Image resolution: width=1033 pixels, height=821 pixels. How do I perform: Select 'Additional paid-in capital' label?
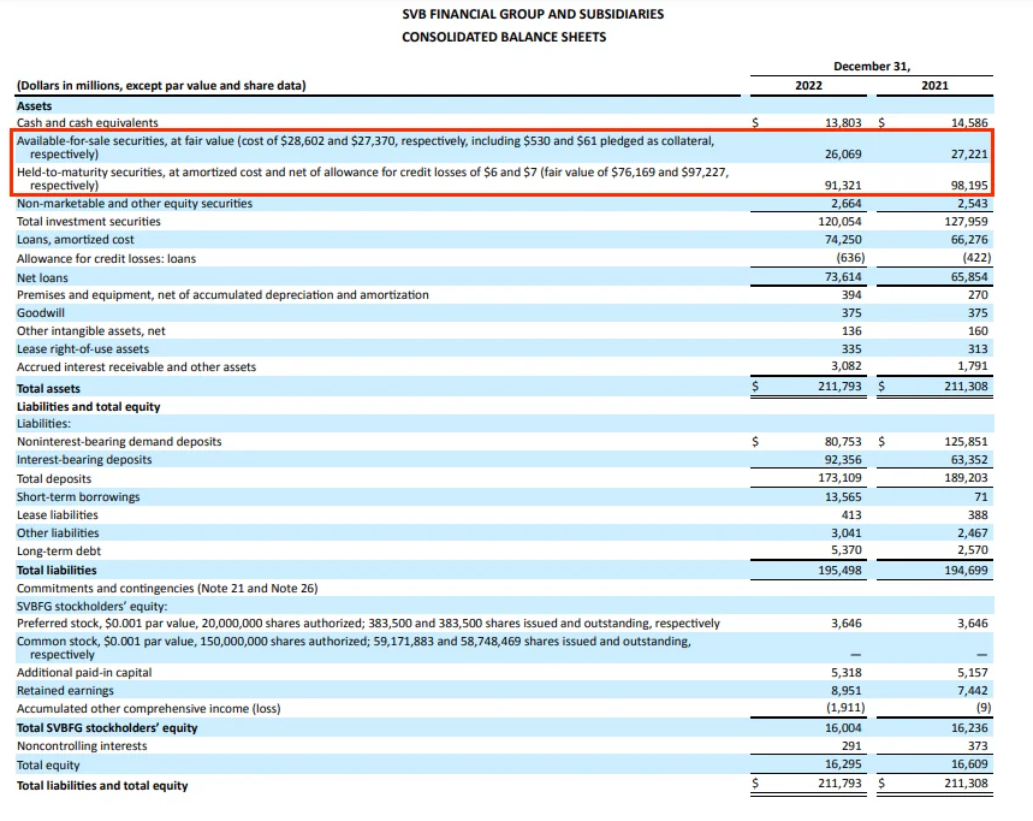pyautogui.click(x=84, y=673)
